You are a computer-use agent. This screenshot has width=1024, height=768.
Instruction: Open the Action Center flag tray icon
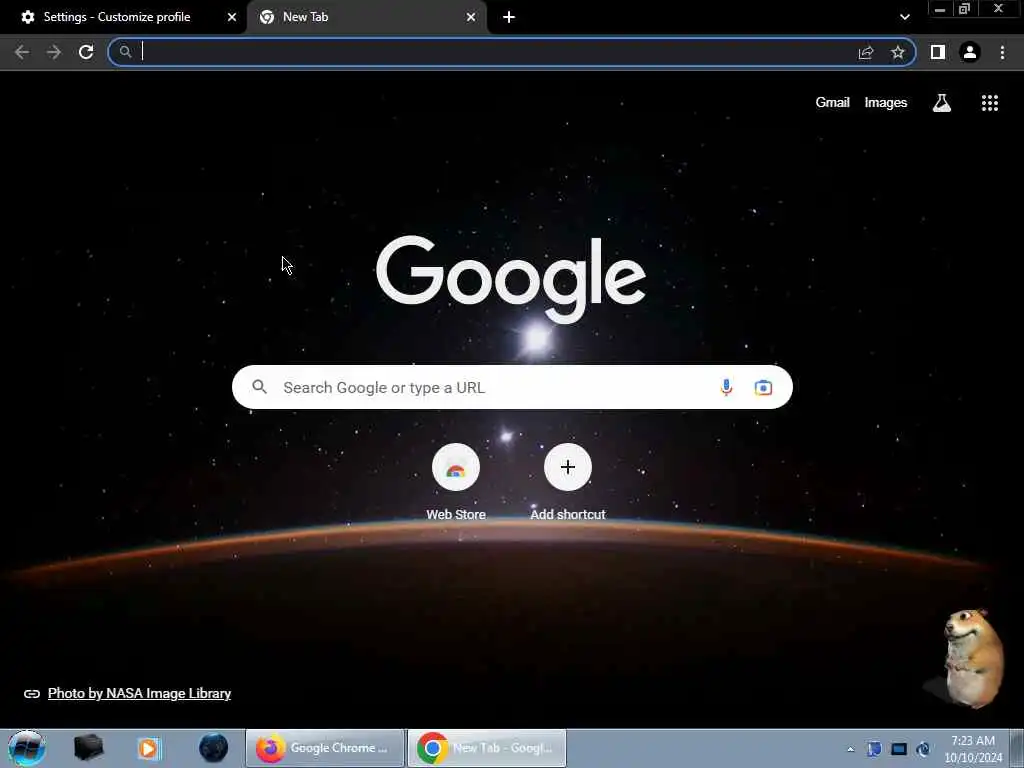(874, 749)
